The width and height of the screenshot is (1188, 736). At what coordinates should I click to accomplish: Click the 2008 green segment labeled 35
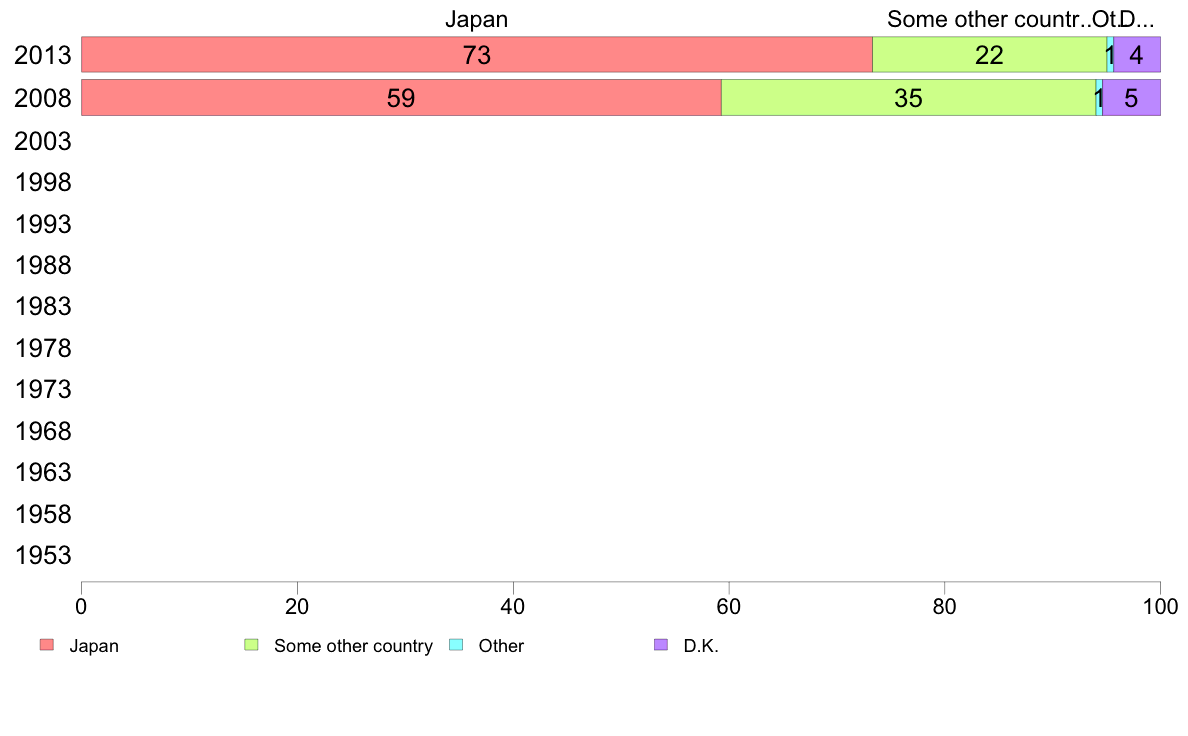pos(908,98)
